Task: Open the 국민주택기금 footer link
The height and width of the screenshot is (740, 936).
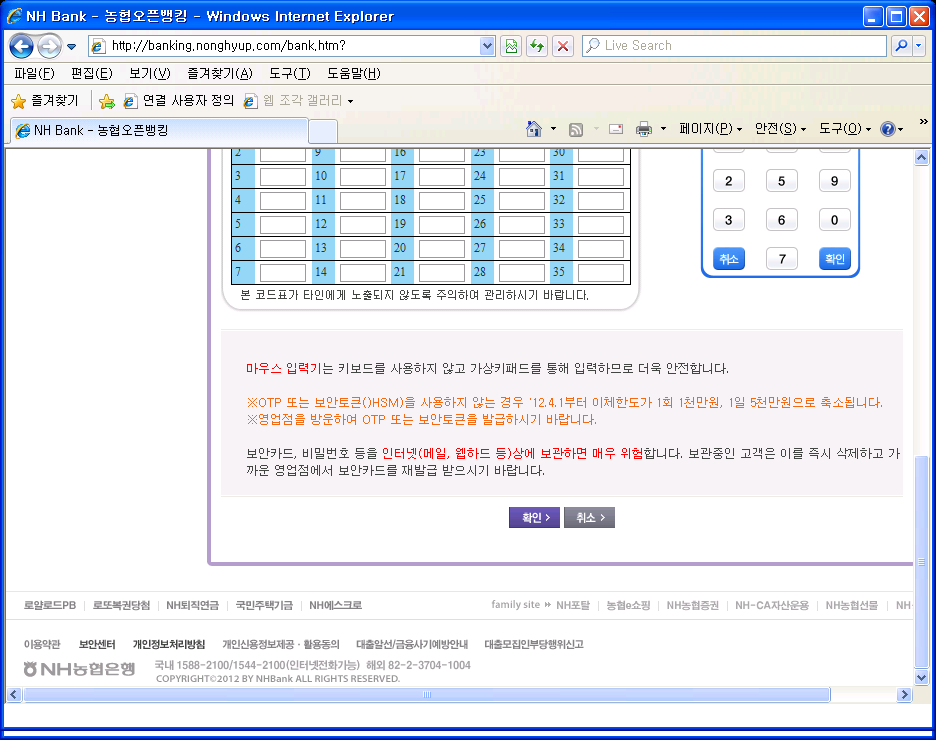Action: pos(264,605)
